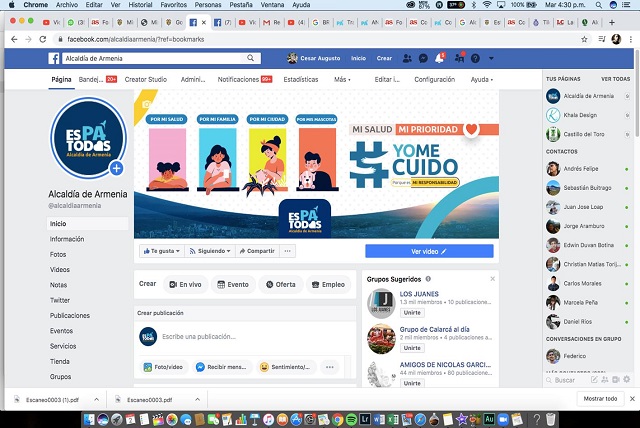Open the Favoritos menu in the menu bar
The width and height of the screenshot is (640, 428).
(x=173, y=5)
